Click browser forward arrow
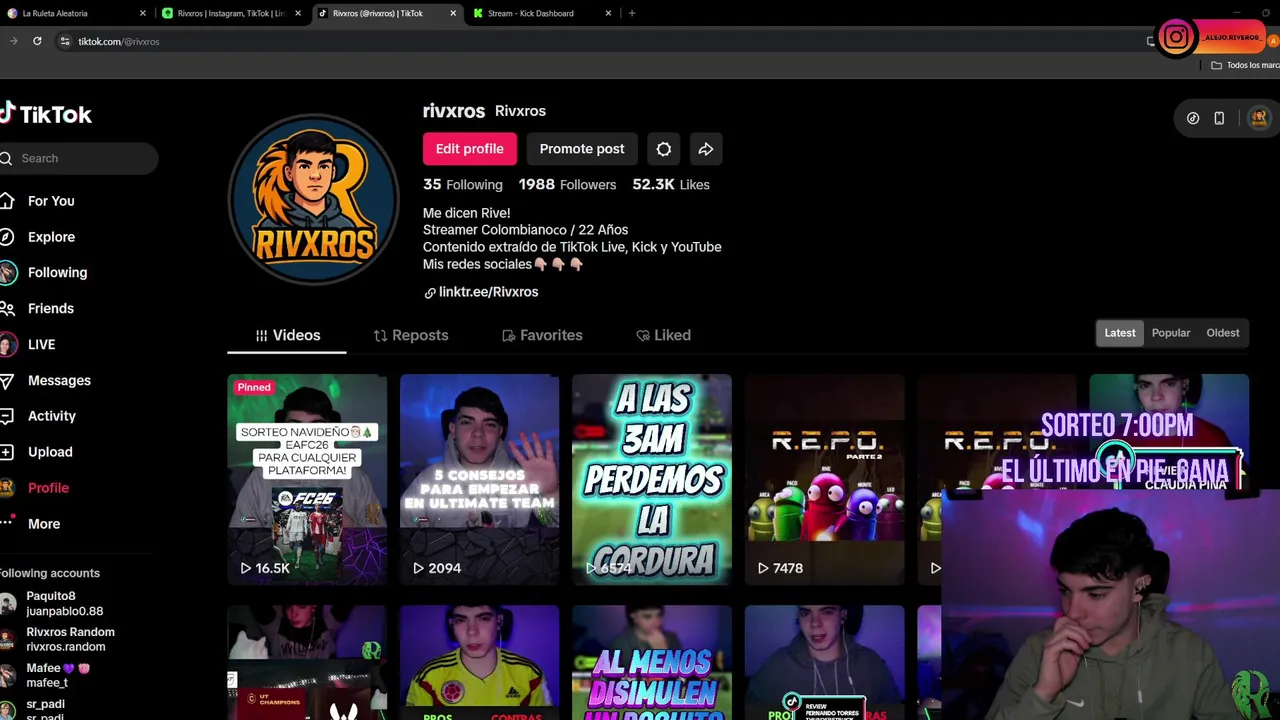 point(13,41)
